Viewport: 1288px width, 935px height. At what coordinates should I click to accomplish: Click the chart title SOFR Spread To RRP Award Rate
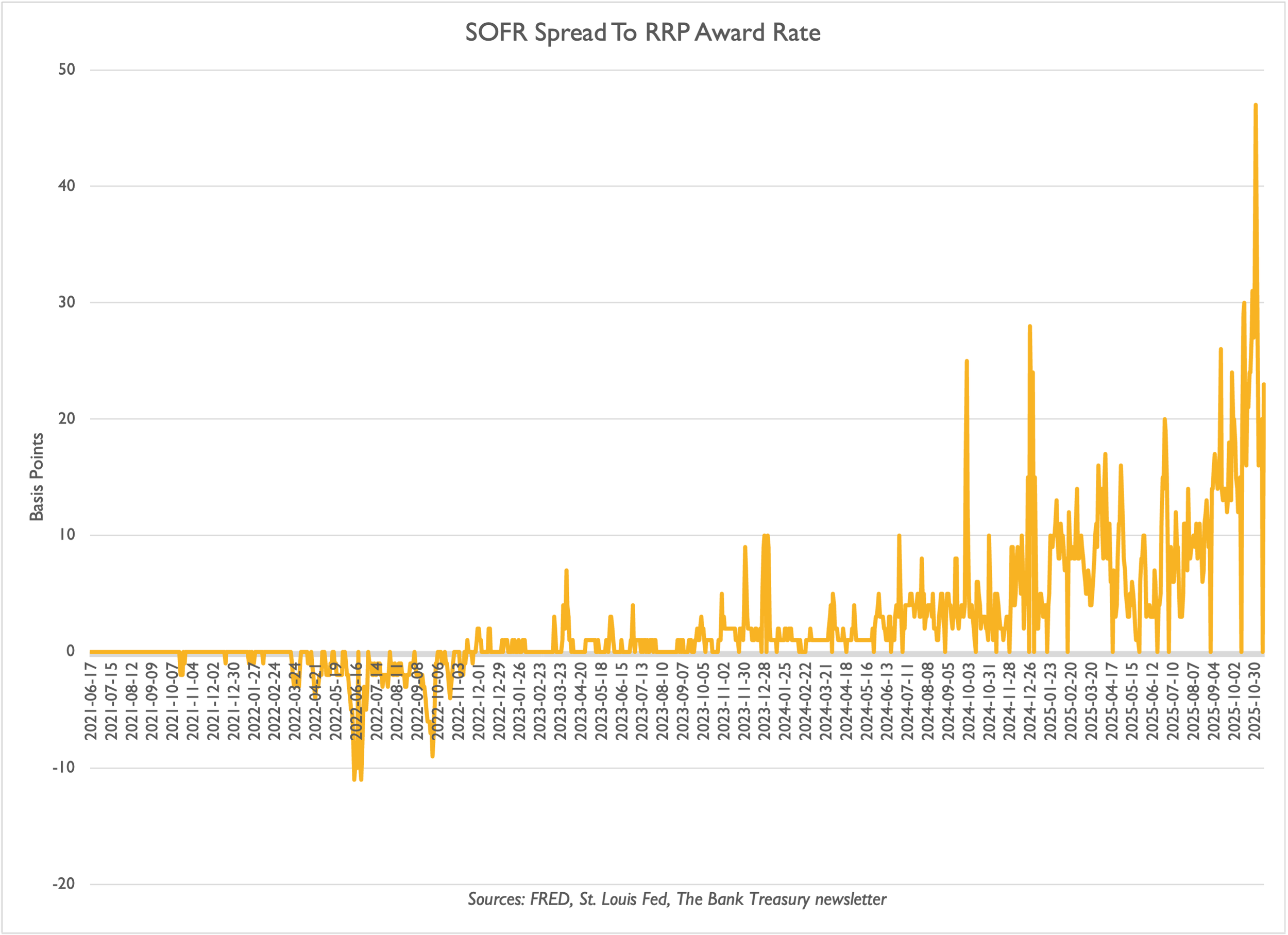tap(642, 32)
